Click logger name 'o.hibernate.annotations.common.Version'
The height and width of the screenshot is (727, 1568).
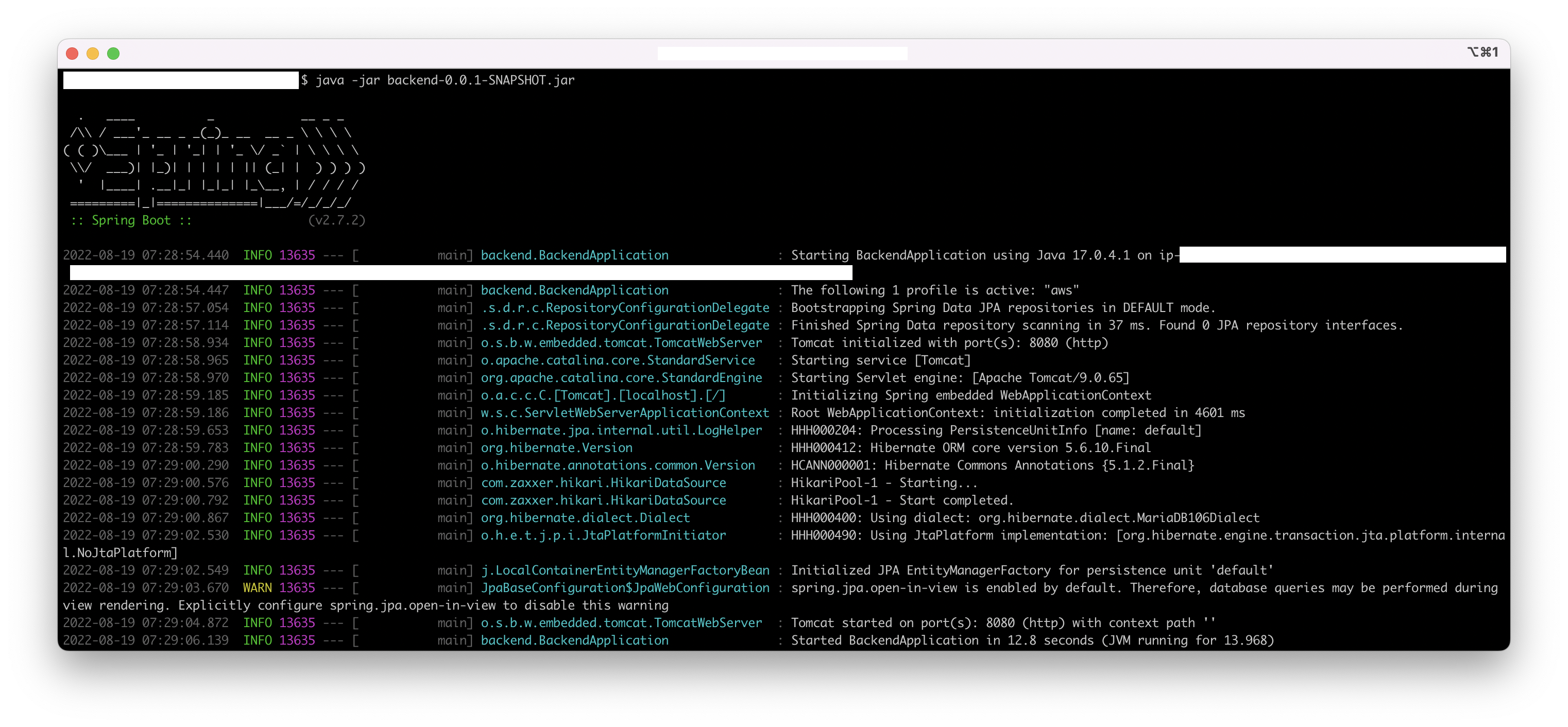[x=618, y=465]
